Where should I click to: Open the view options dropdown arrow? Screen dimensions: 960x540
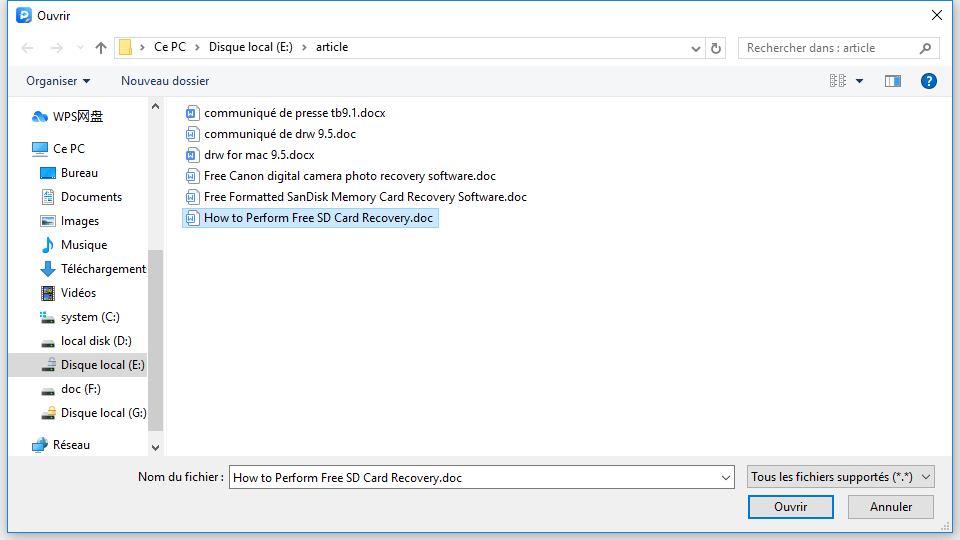click(860, 81)
